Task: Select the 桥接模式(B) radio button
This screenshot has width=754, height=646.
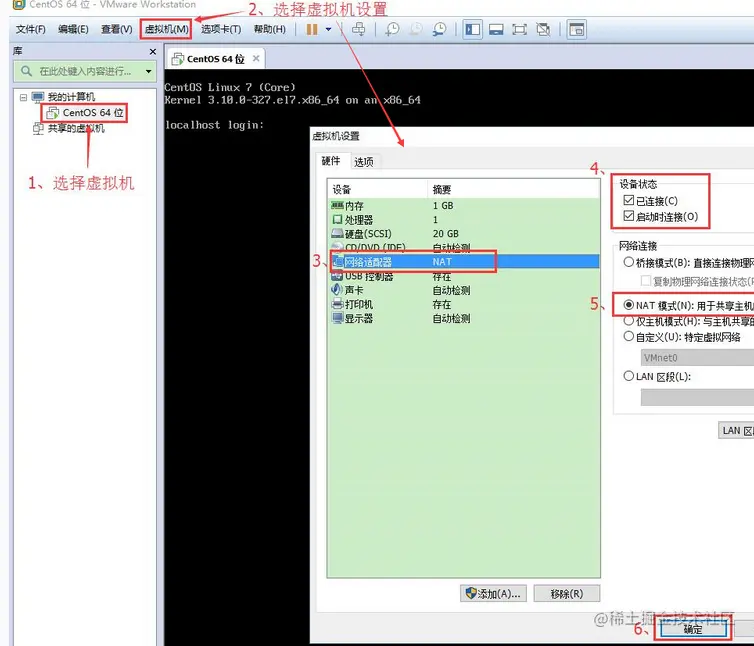Action: (628, 262)
